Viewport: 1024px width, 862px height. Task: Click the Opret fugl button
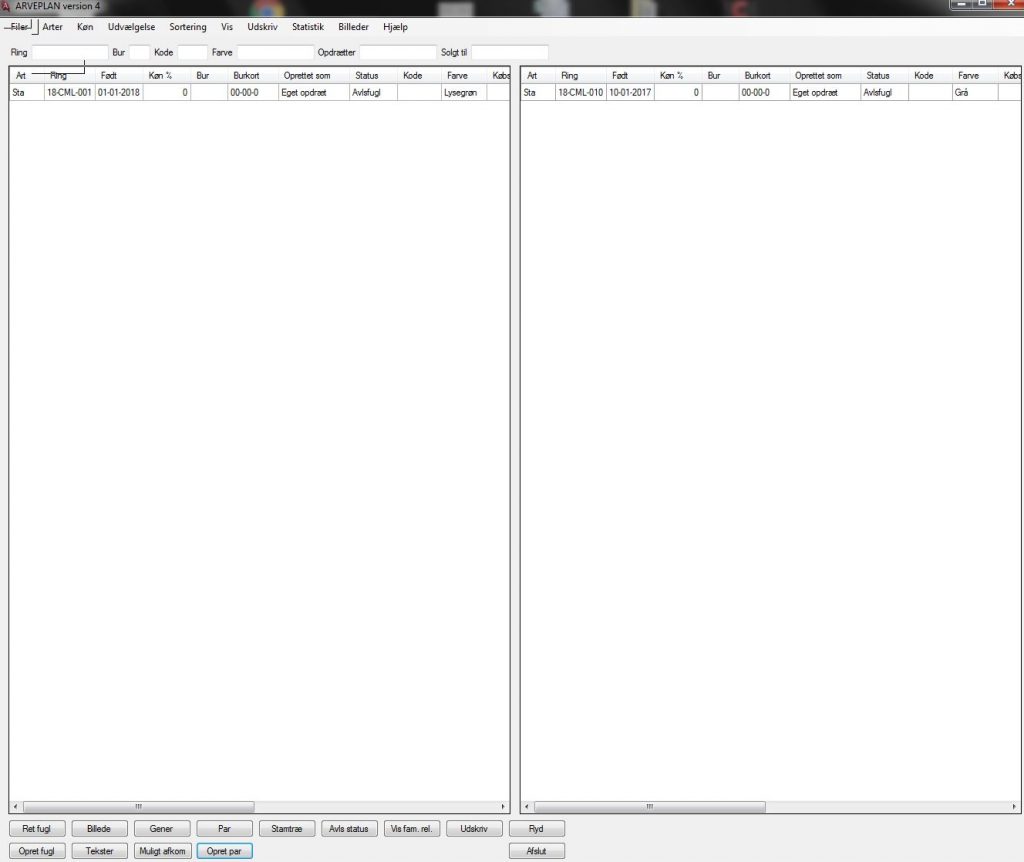pyautogui.click(x=37, y=851)
